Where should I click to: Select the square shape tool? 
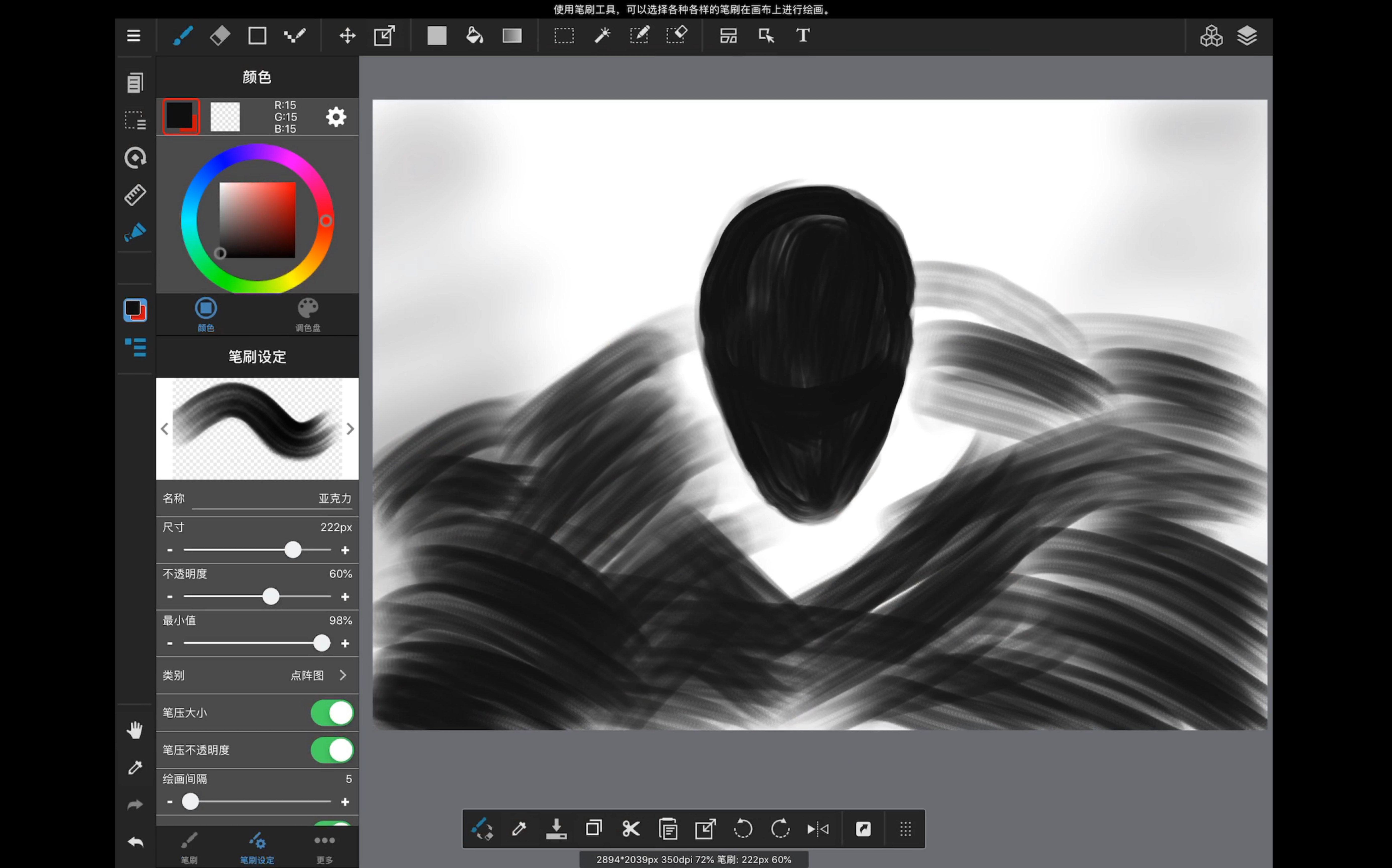coord(257,36)
